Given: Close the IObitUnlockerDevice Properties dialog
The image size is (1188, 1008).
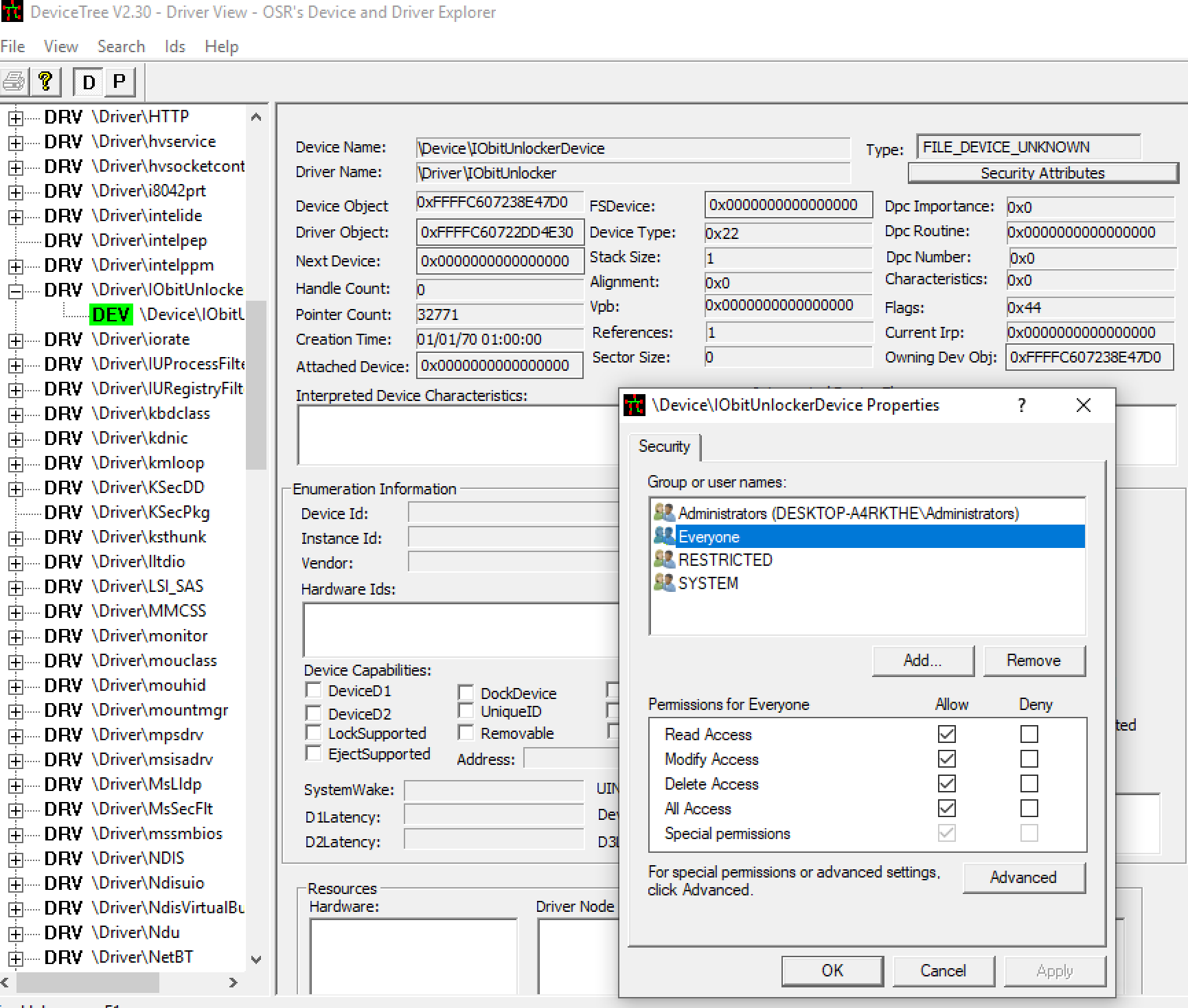Looking at the screenshot, I should click(1084, 405).
